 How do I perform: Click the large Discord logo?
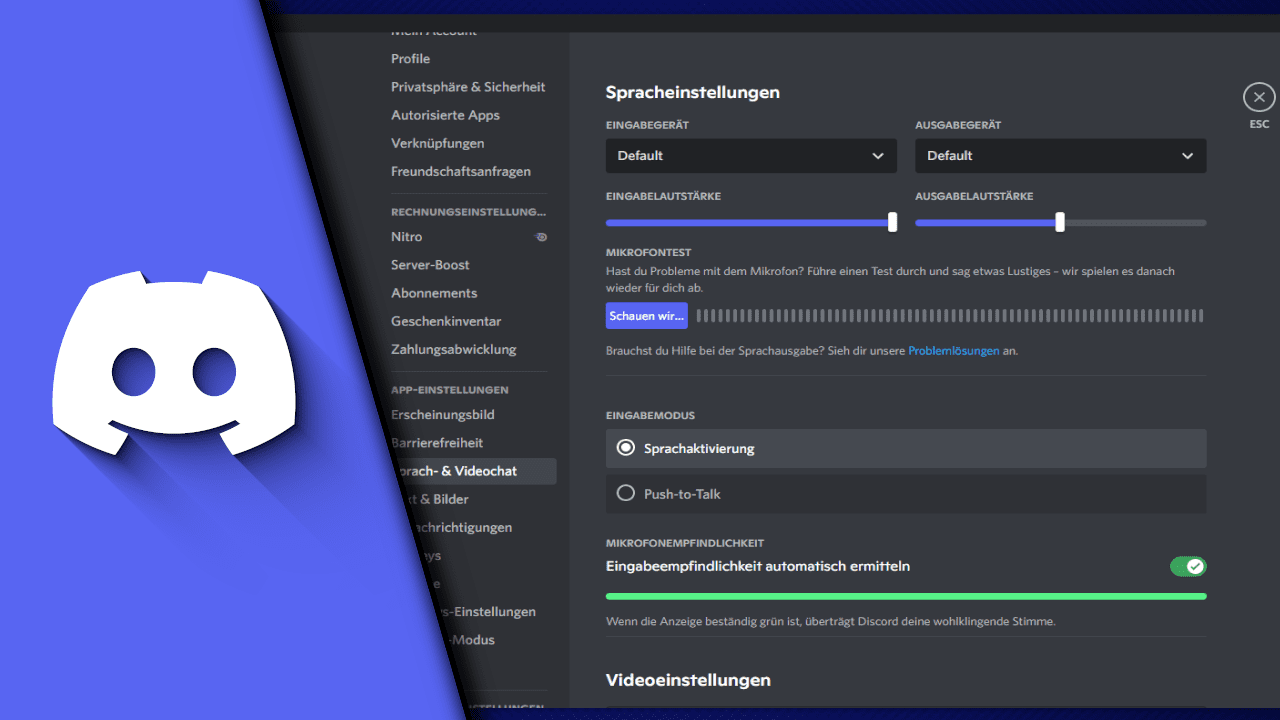[174, 362]
